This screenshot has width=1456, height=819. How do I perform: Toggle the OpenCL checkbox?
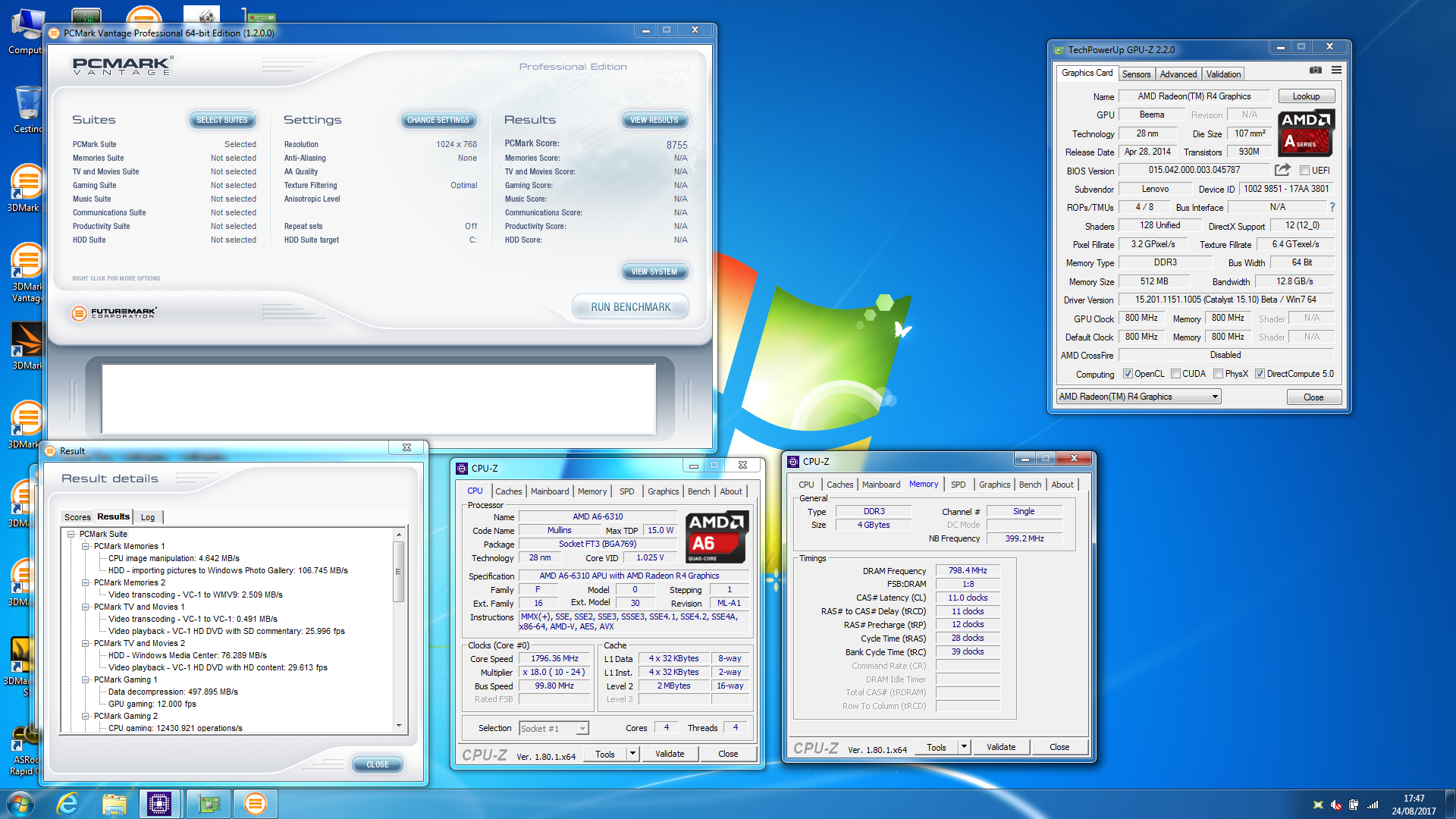coord(1128,374)
